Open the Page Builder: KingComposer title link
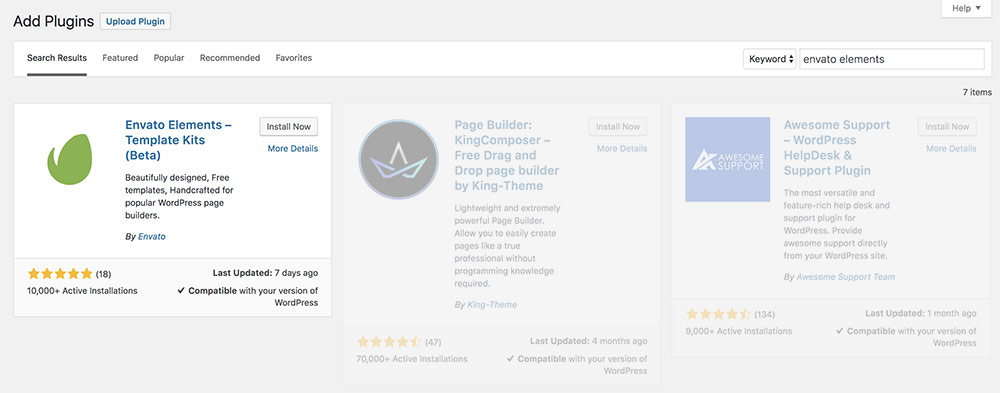Screen dimensions: 1000x393 click(507, 155)
